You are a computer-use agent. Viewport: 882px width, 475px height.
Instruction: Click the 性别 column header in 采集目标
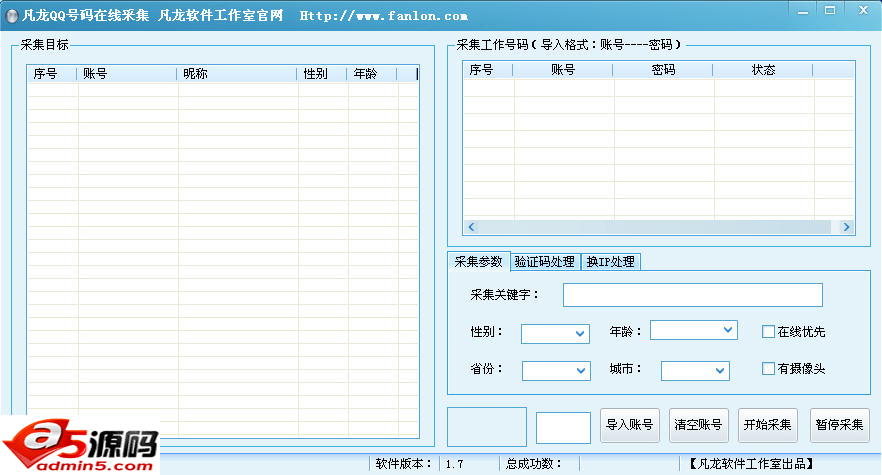pyautogui.click(x=322, y=74)
